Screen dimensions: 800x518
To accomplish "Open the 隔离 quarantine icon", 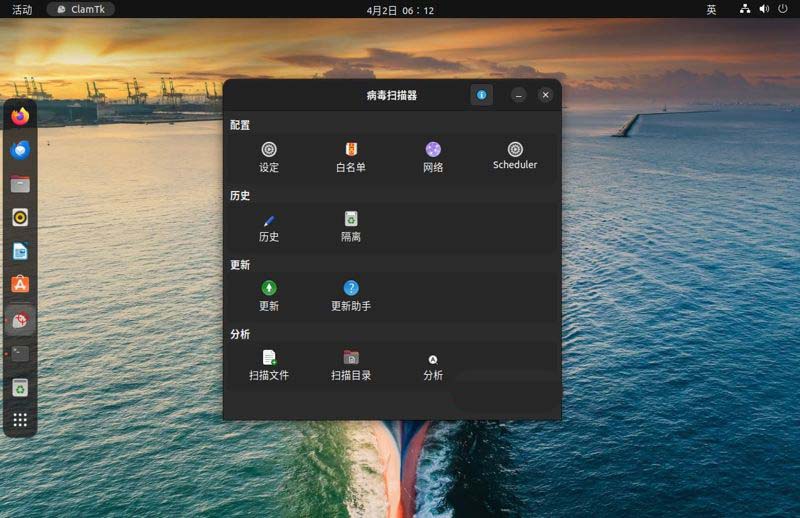I will 351,219.
